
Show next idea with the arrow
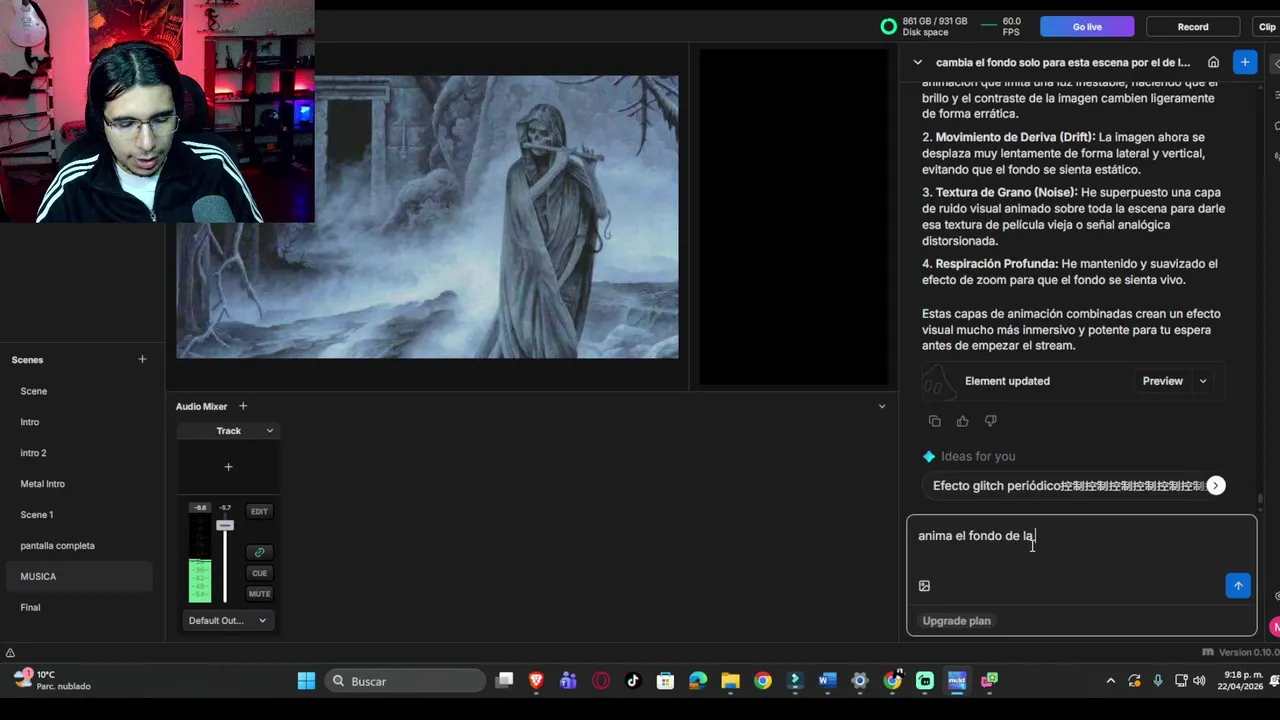1216,485
